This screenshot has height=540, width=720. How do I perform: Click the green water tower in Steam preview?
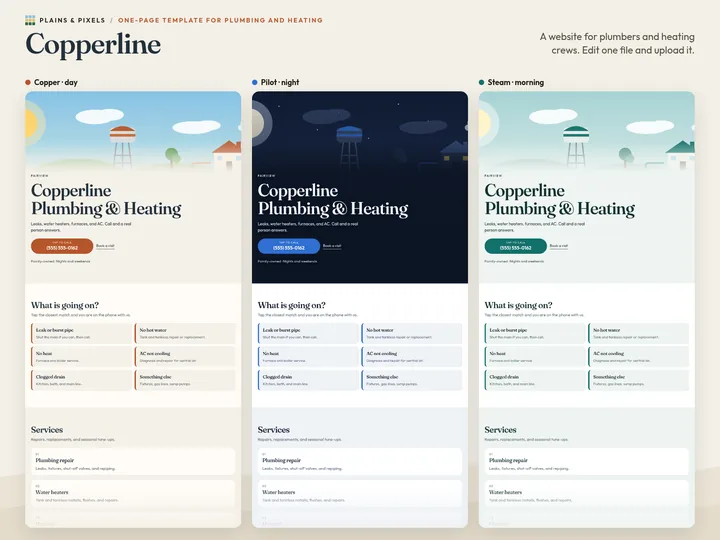pos(576,146)
